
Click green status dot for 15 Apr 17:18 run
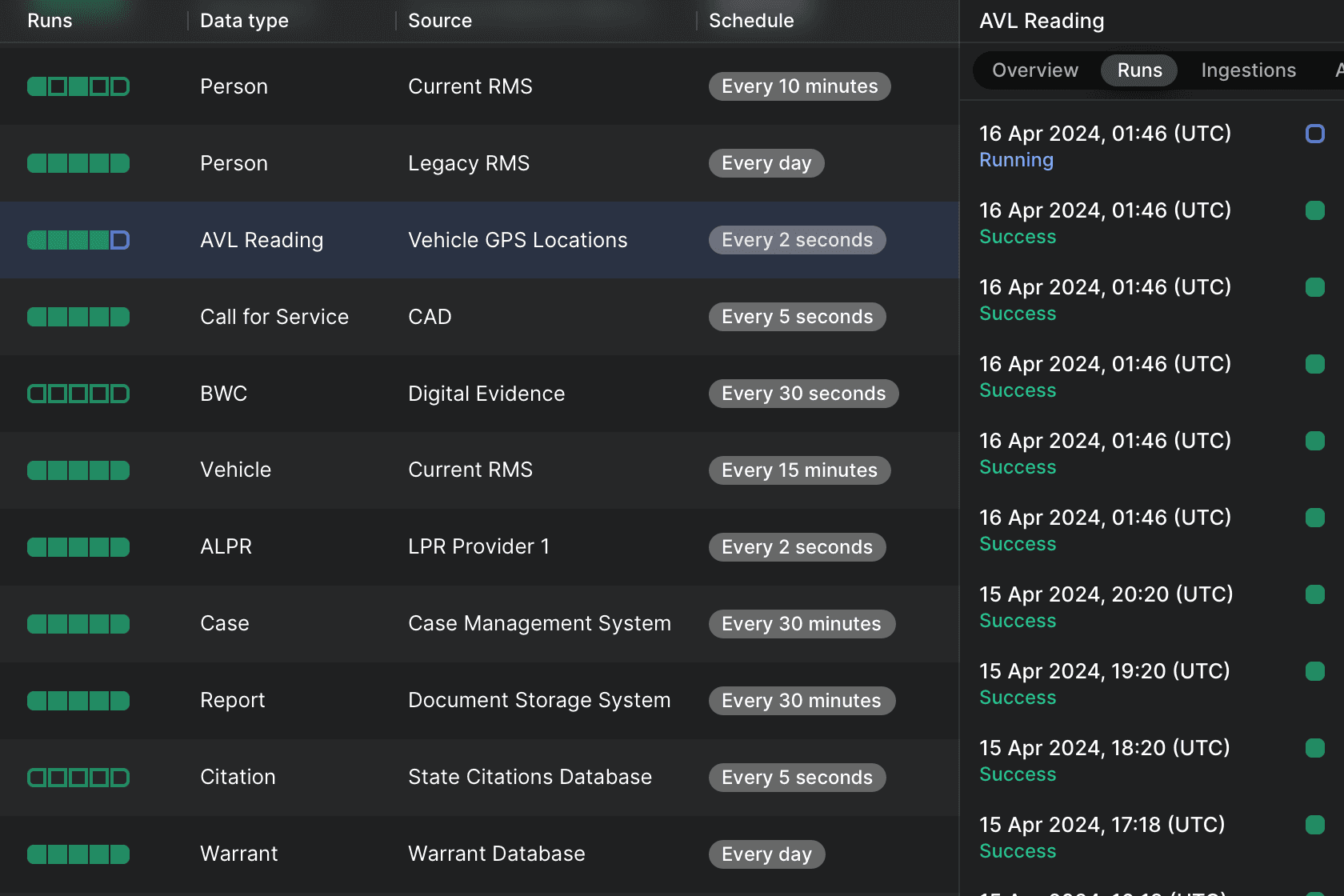click(1314, 825)
